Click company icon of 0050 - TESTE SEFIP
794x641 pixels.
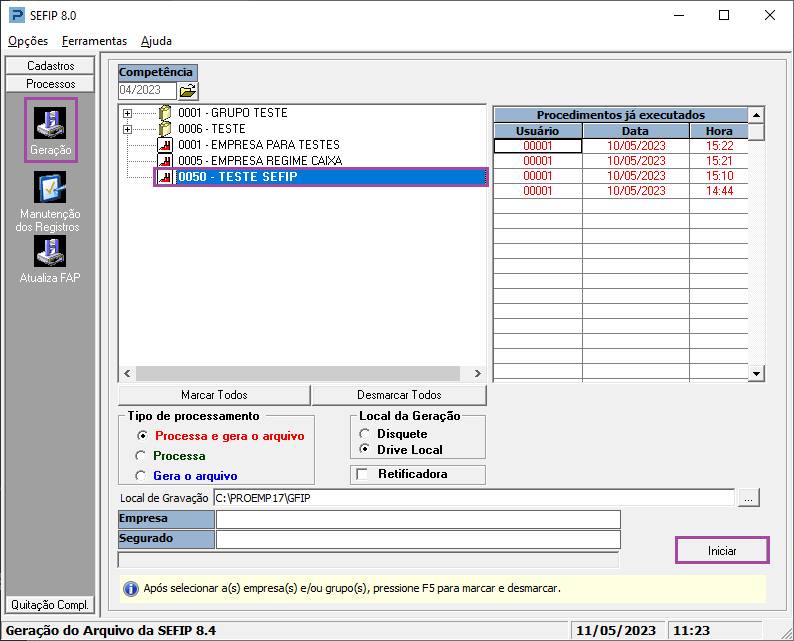click(165, 177)
